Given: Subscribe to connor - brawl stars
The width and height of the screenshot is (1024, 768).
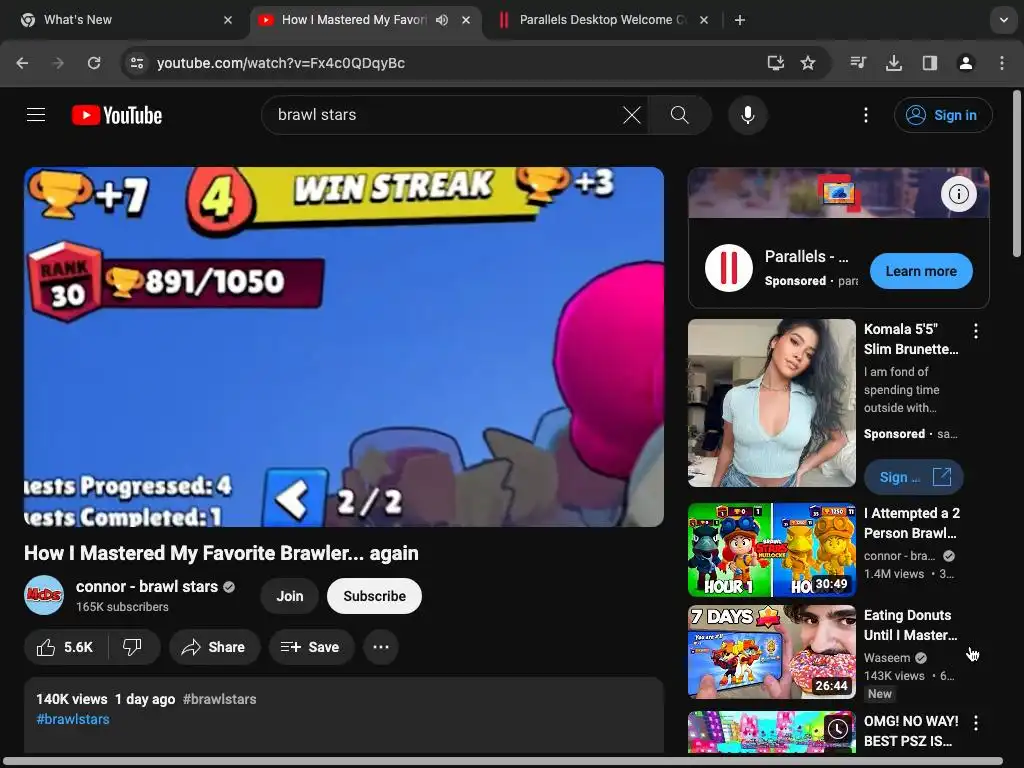Looking at the screenshot, I should pos(374,596).
